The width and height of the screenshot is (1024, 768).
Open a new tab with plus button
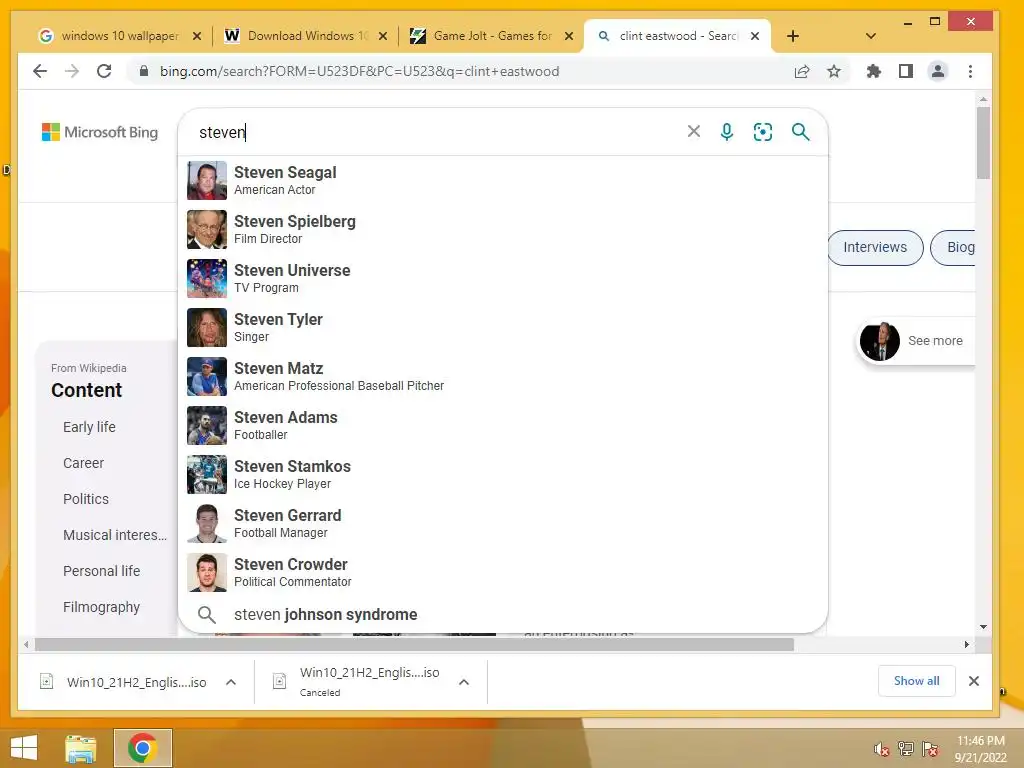click(793, 36)
